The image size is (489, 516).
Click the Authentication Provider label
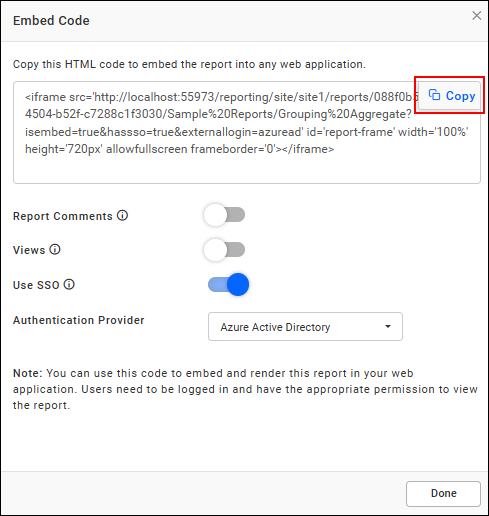(79, 320)
